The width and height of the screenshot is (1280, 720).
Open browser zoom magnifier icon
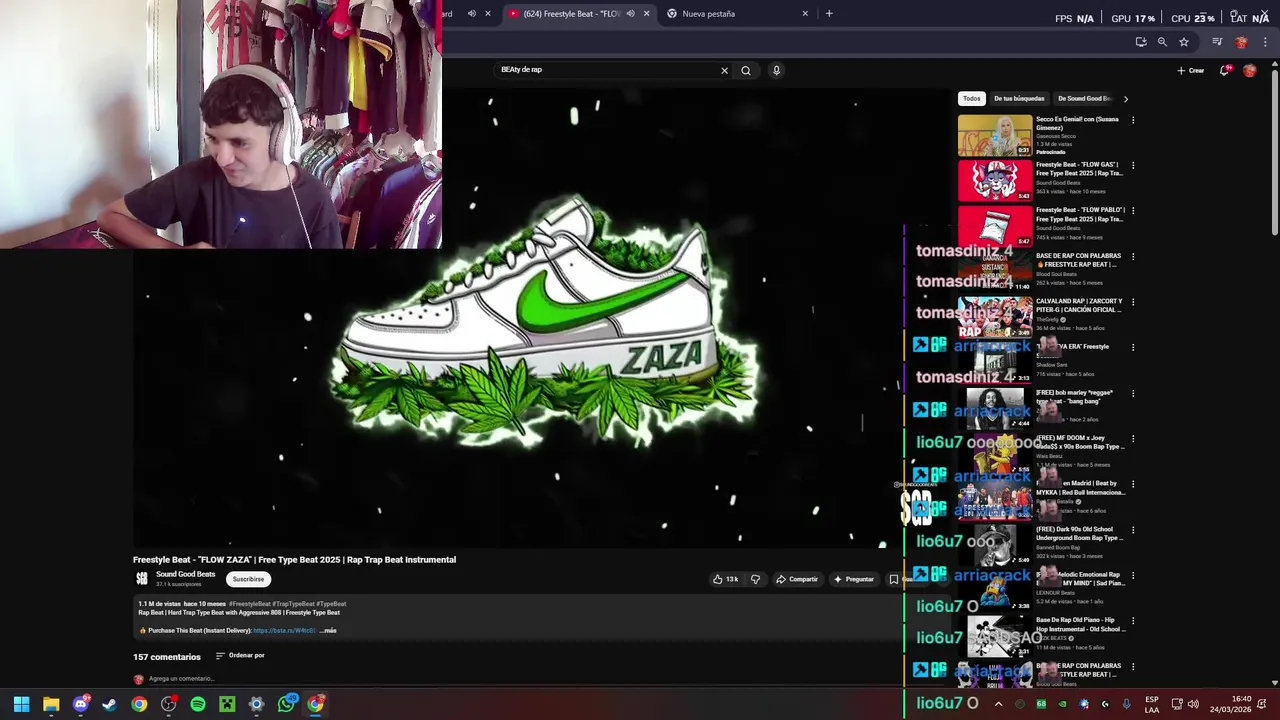click(x=1162, y=42)
